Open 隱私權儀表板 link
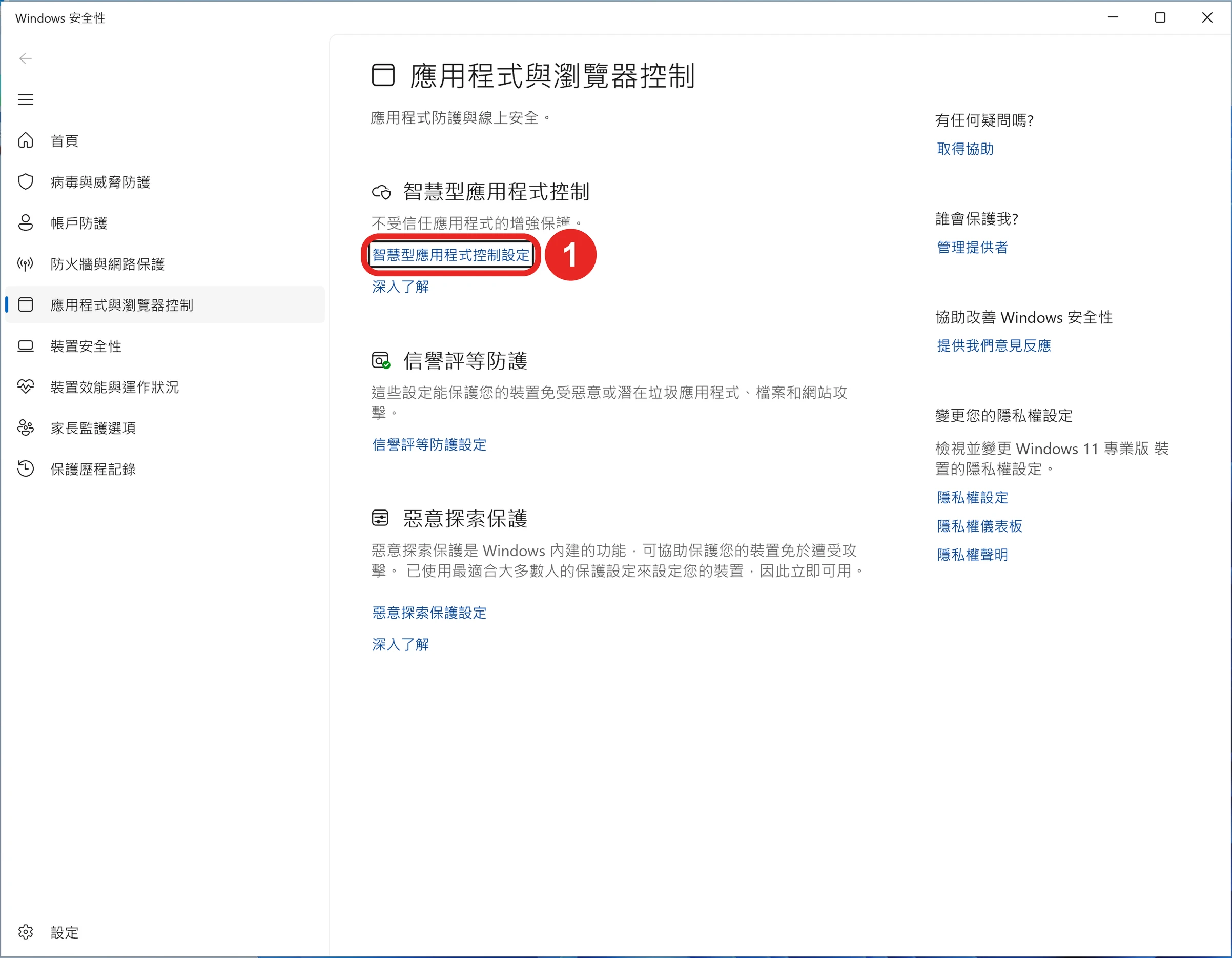 [980, 526]
